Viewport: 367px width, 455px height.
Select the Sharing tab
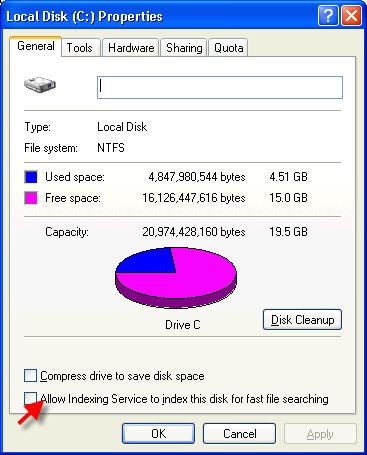click(x=184, y=48)
